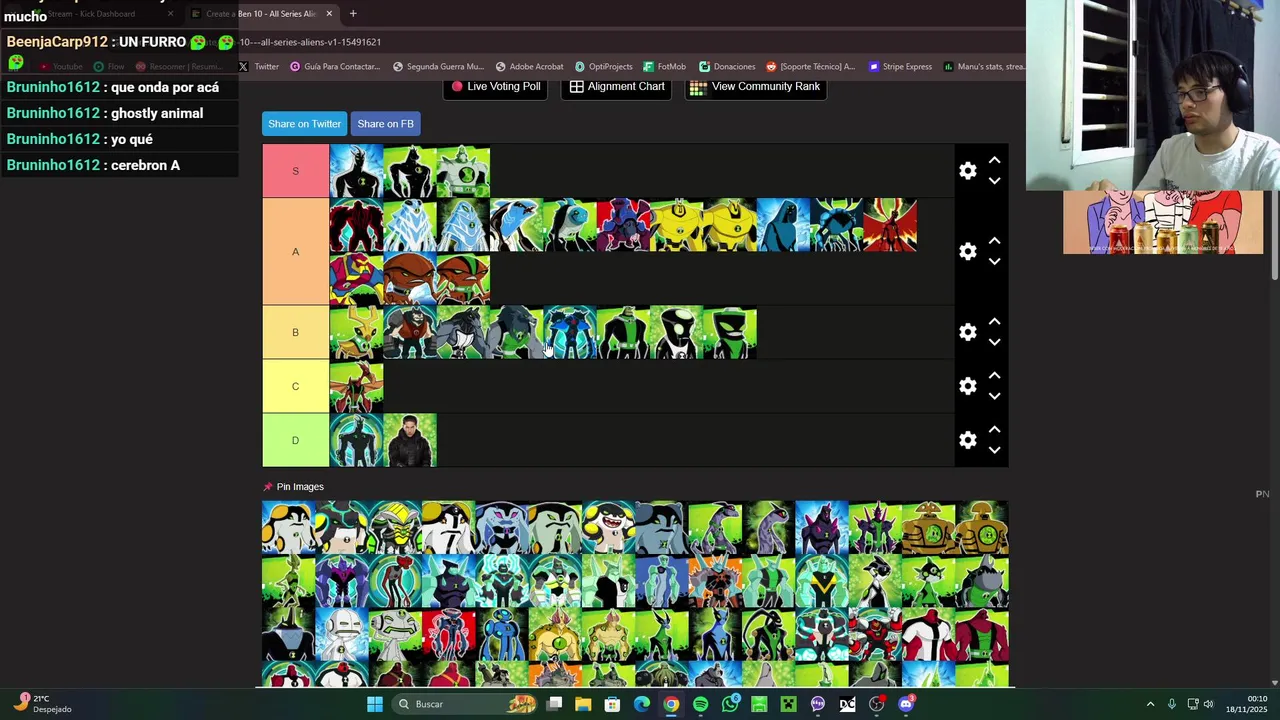Select the B tier label cell
The height and width of the screenshot is (720, 1280).
(295, 332)
